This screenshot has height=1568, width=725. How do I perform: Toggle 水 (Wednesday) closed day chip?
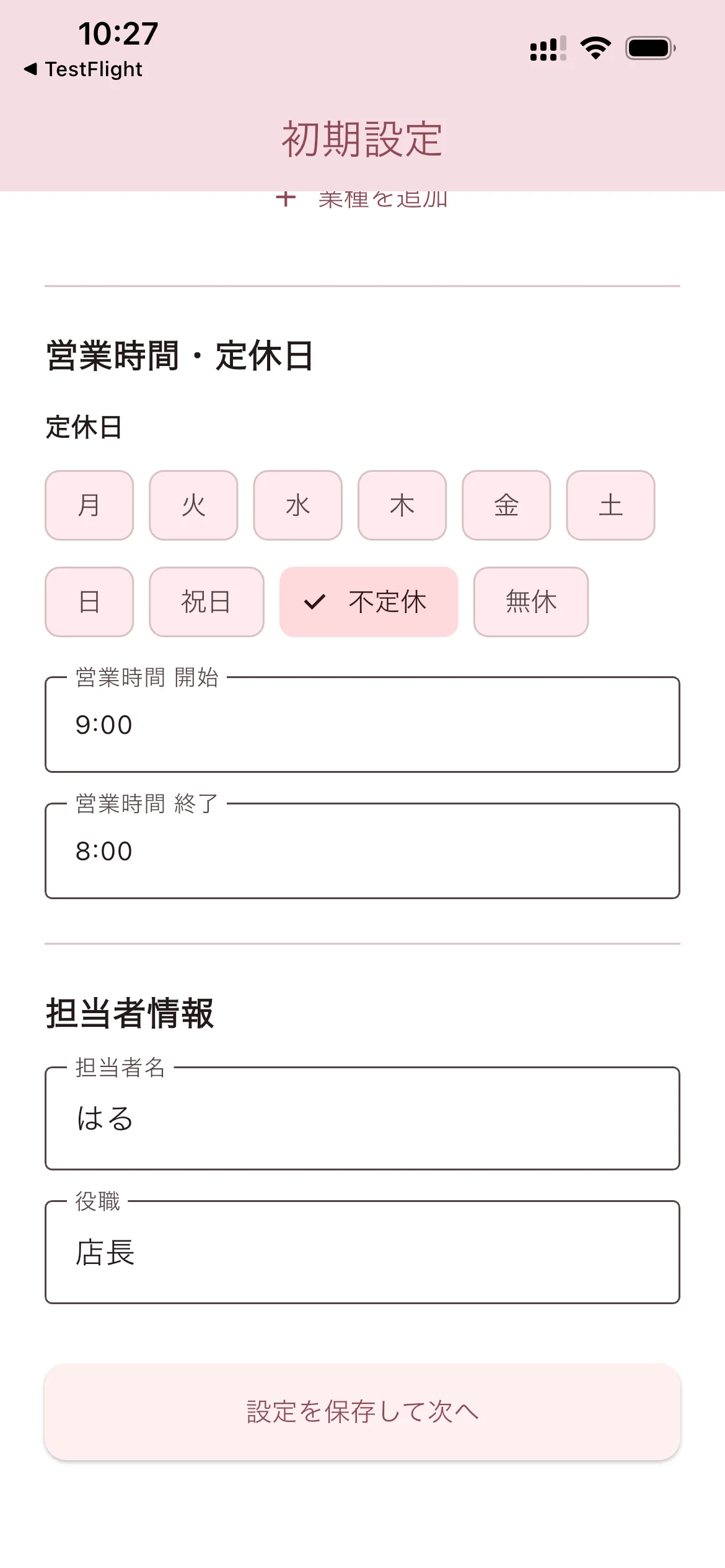tap(297, 505)
